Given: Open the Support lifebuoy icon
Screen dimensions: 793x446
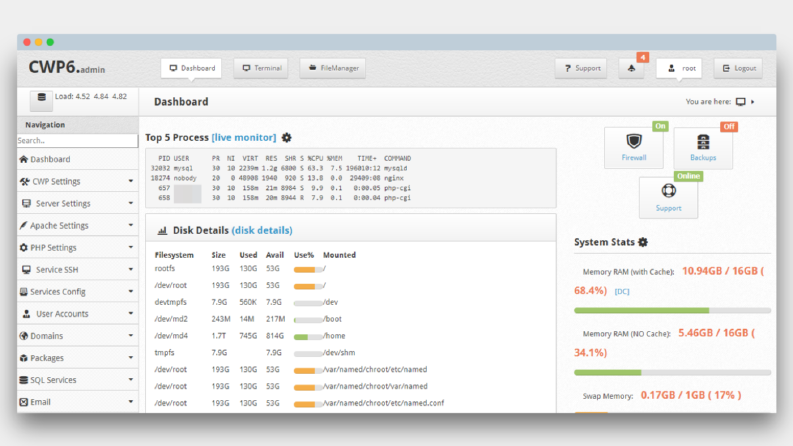Looking at the screenshot, I should coord(669,191).
